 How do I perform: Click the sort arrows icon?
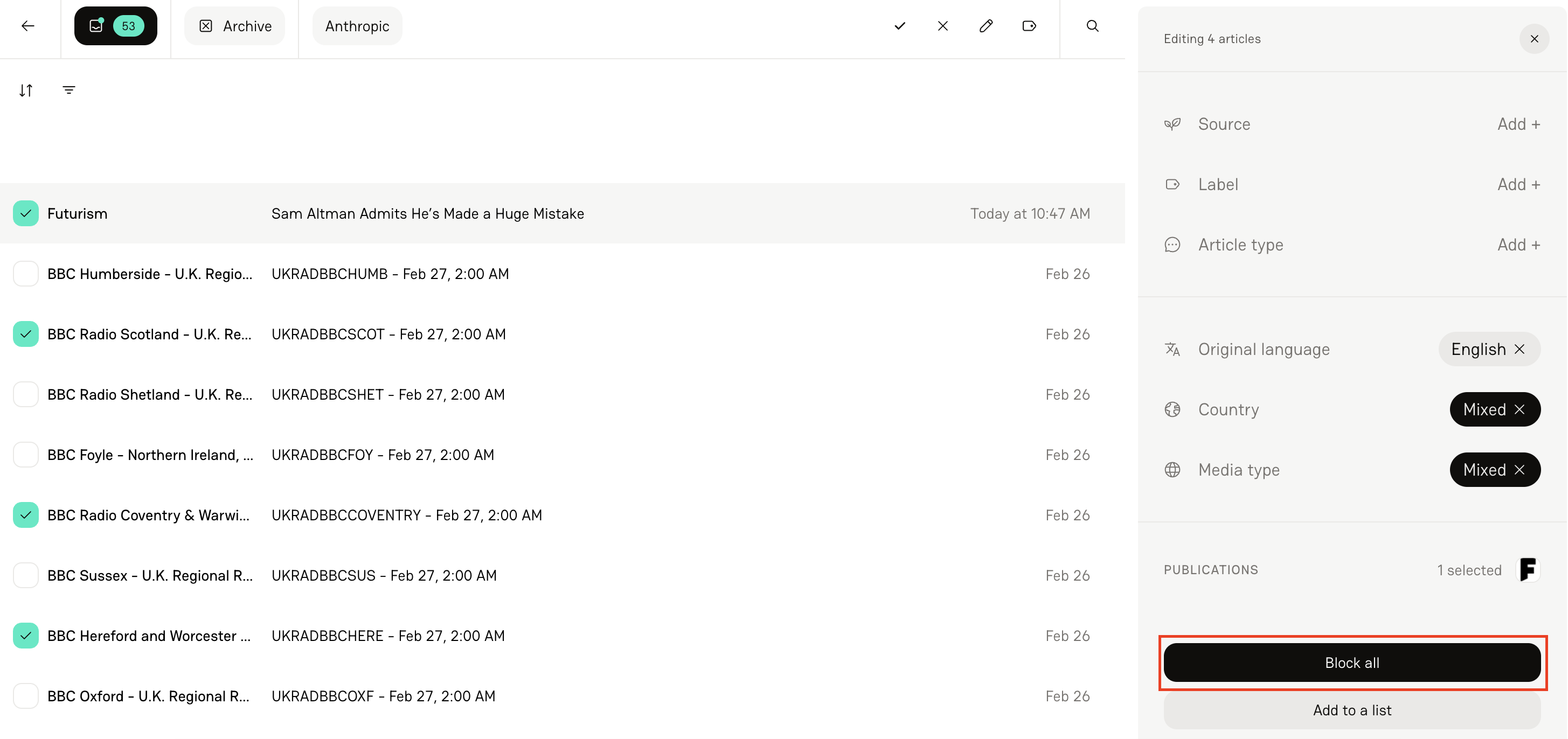(25, 89)
